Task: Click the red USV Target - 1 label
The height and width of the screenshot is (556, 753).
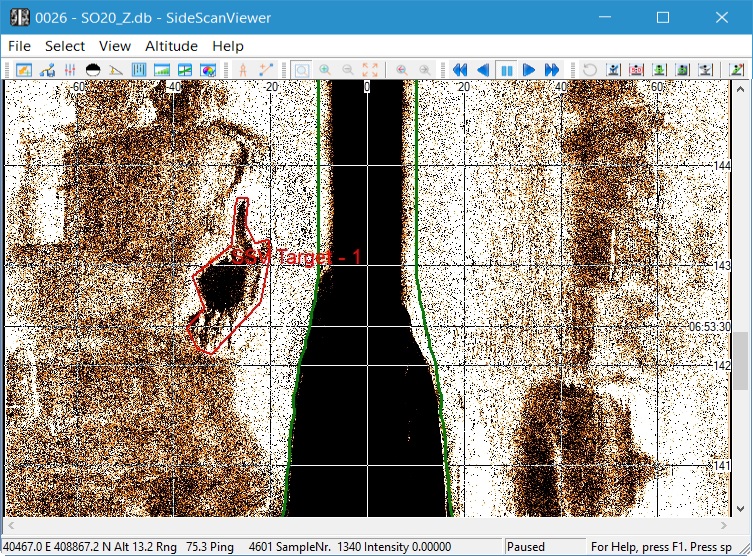Action: (x=297, y=258)
